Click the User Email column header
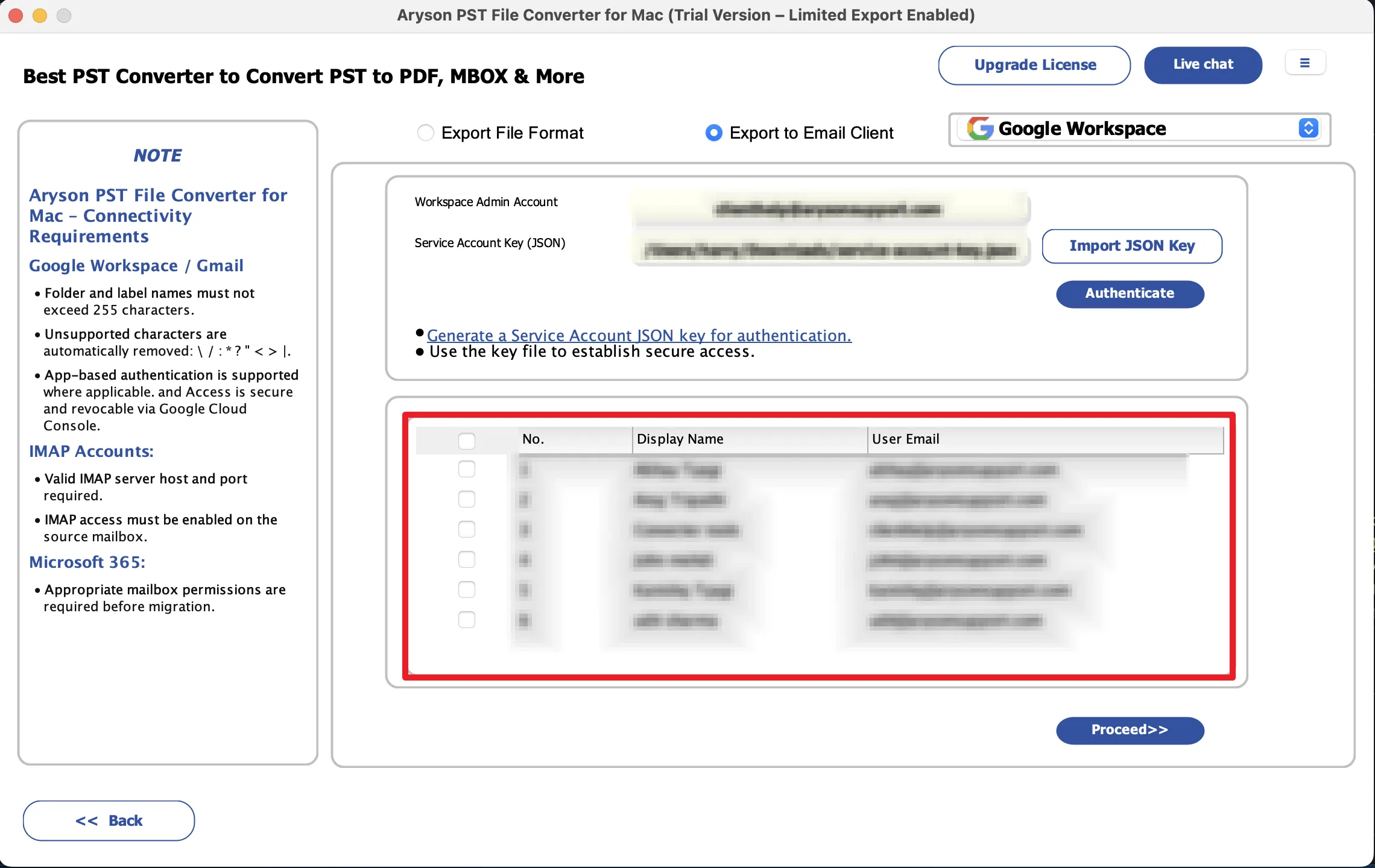The width and height of the screenshot is (1375, 868). [x=1046, y=439]
